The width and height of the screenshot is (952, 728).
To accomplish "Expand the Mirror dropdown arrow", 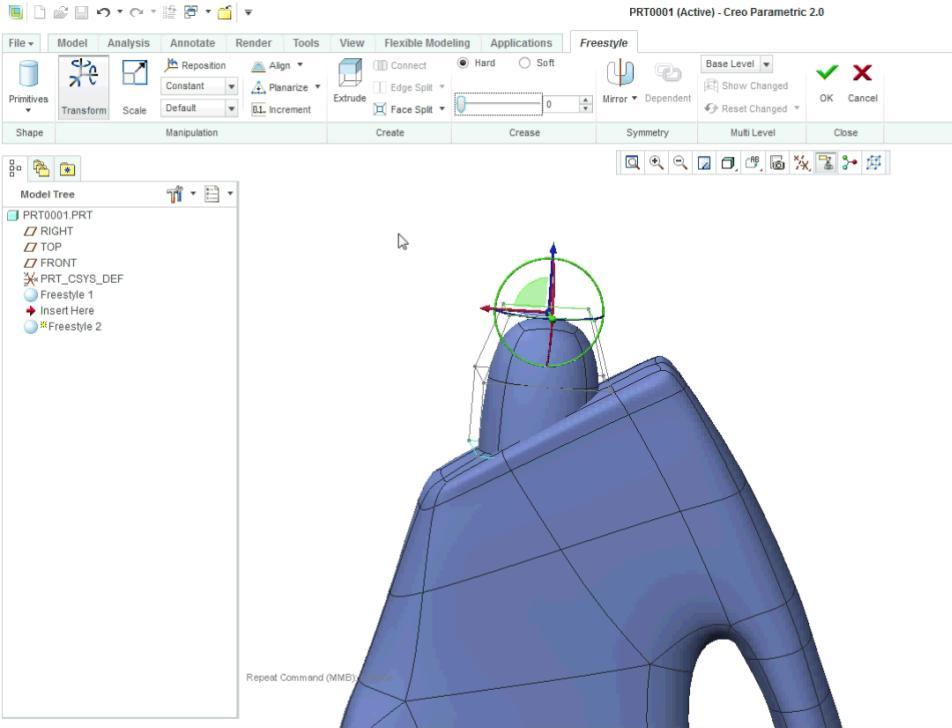I will 634,98.
